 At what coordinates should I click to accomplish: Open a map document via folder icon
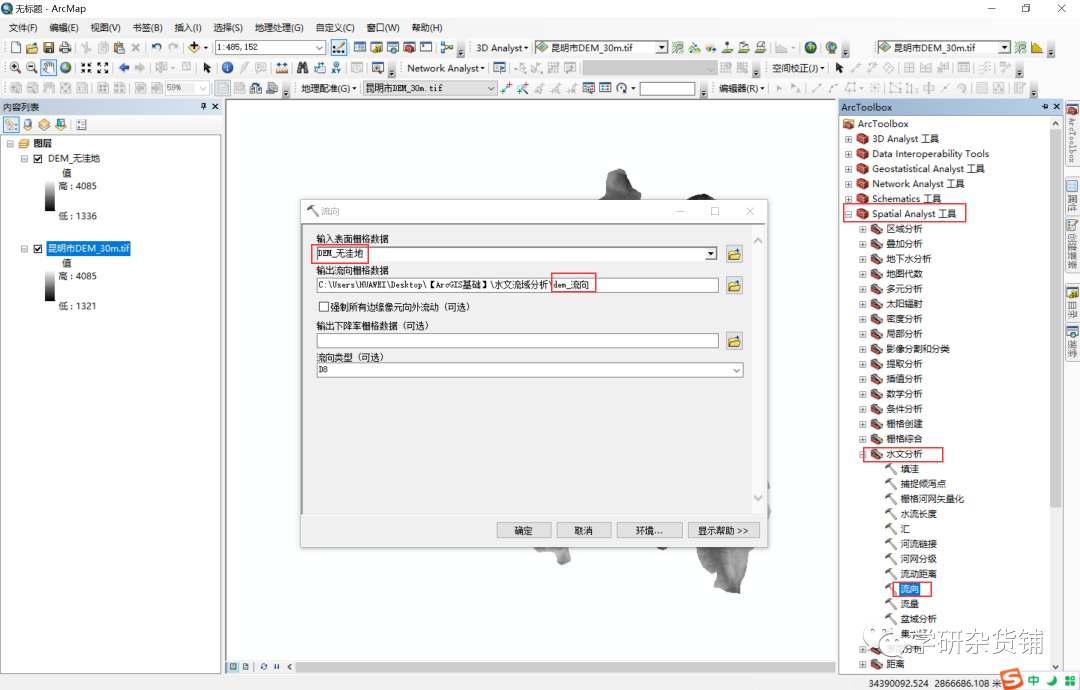32,48
